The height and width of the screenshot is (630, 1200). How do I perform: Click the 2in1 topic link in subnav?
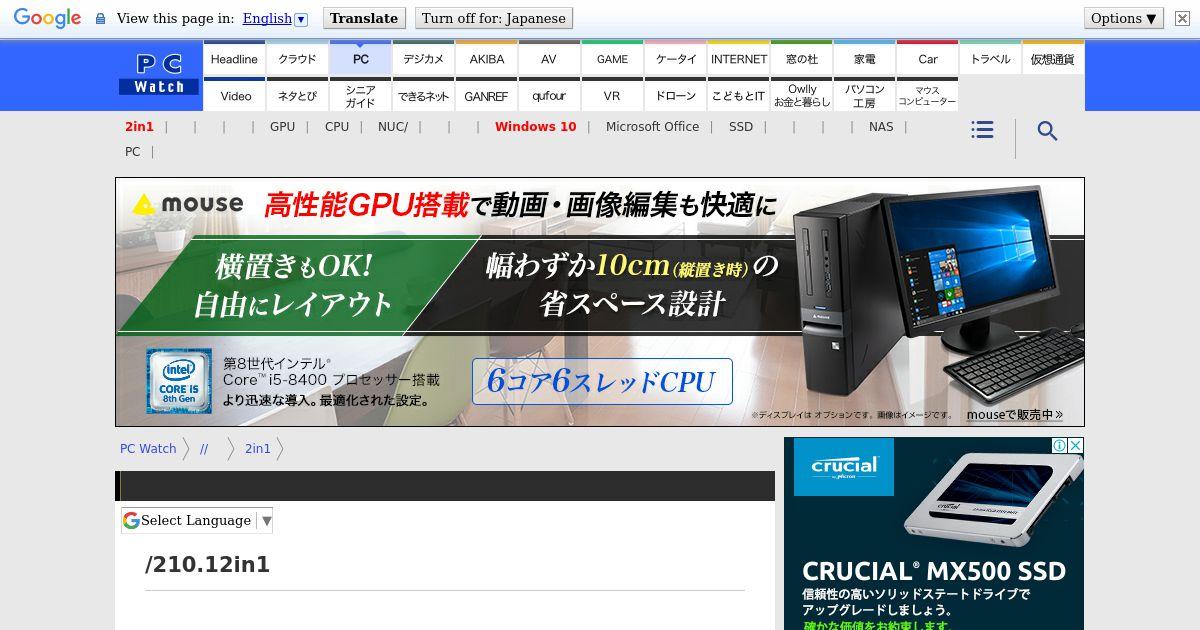[x=139, y=127]
